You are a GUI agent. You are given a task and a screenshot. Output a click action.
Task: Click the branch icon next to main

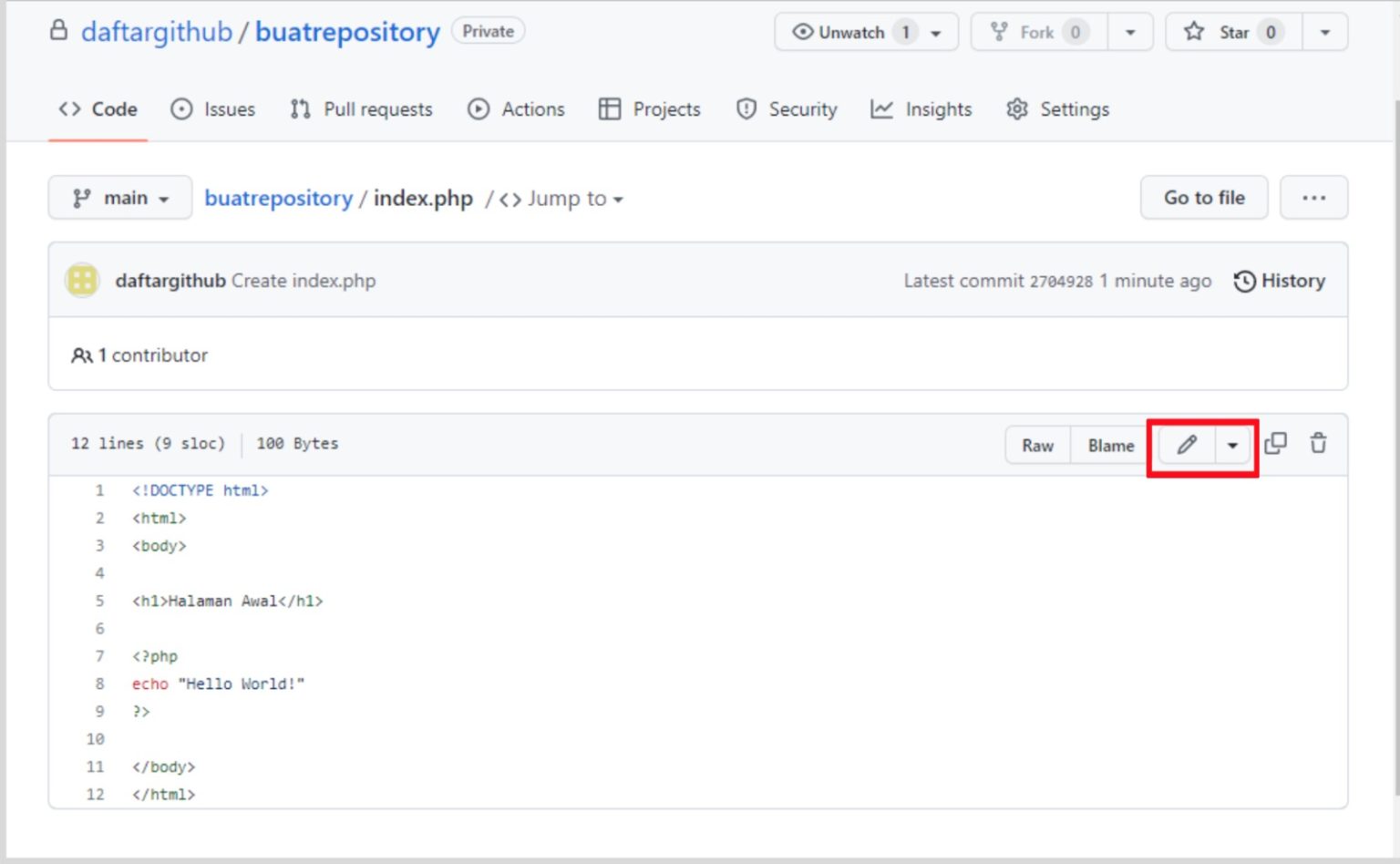point(83,198)
